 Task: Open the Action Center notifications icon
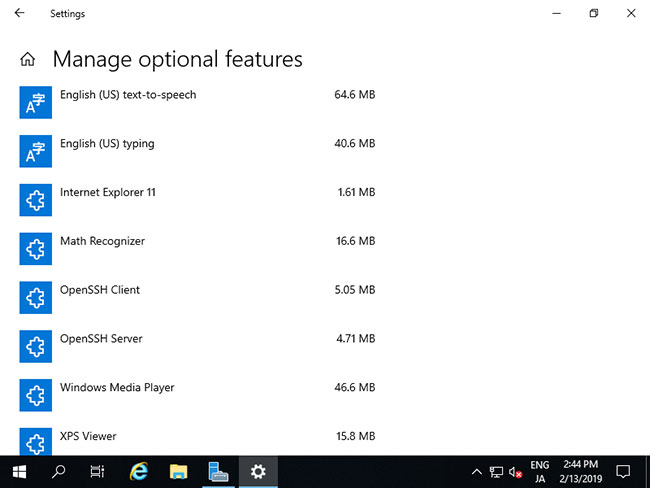[x=623, y=472]
